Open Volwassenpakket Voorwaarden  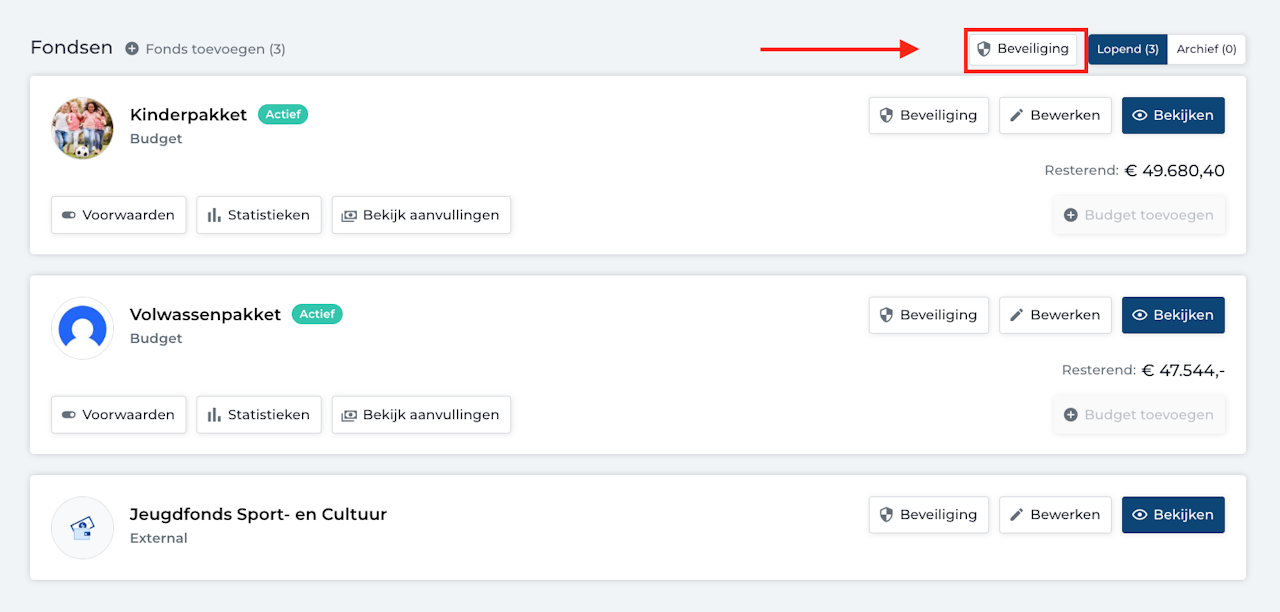(x=118, y=415)
